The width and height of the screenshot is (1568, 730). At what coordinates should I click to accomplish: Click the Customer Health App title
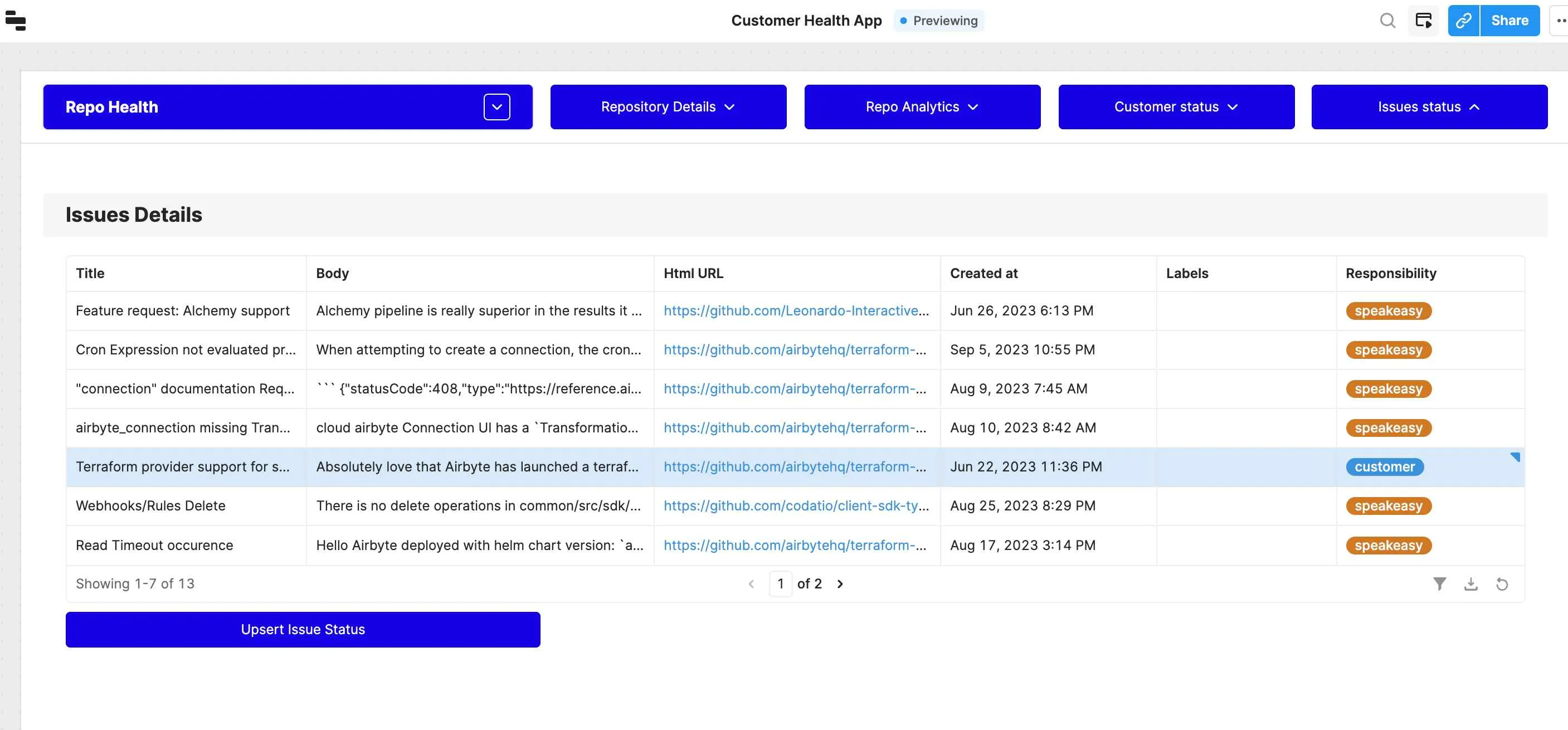tap(806, 21)
